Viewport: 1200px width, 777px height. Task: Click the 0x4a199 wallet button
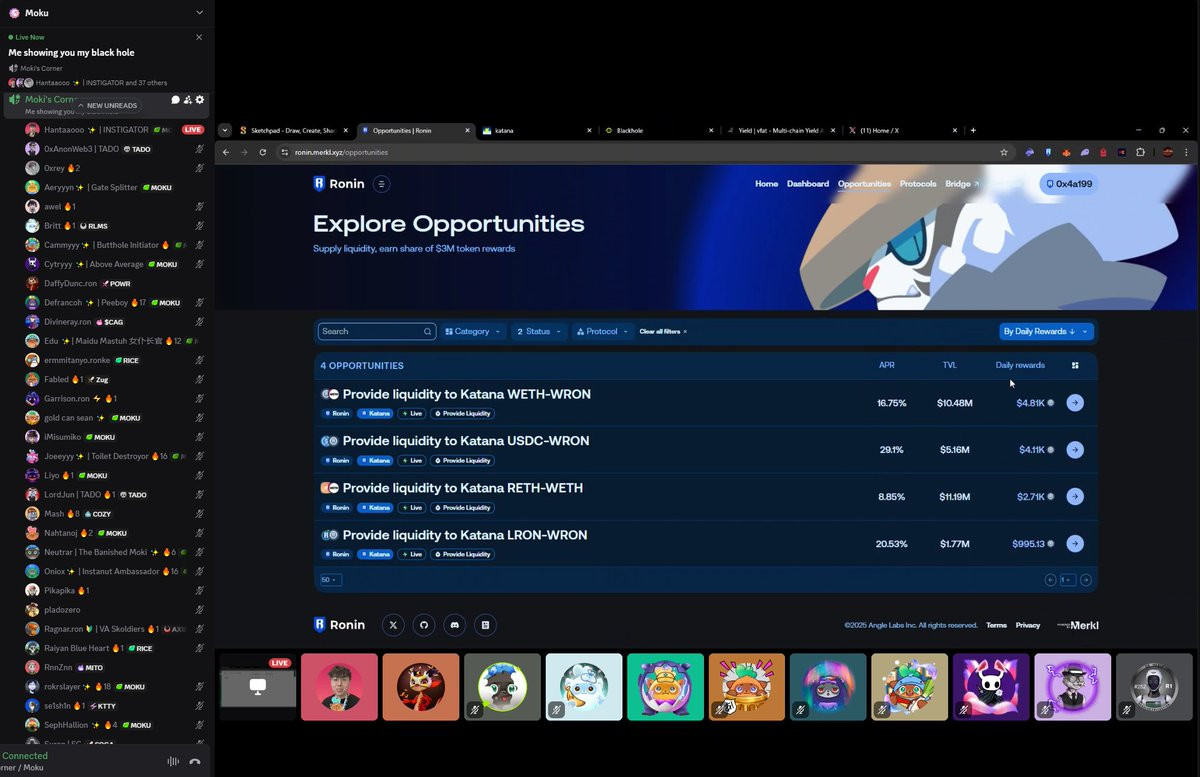click(1068, 184)
